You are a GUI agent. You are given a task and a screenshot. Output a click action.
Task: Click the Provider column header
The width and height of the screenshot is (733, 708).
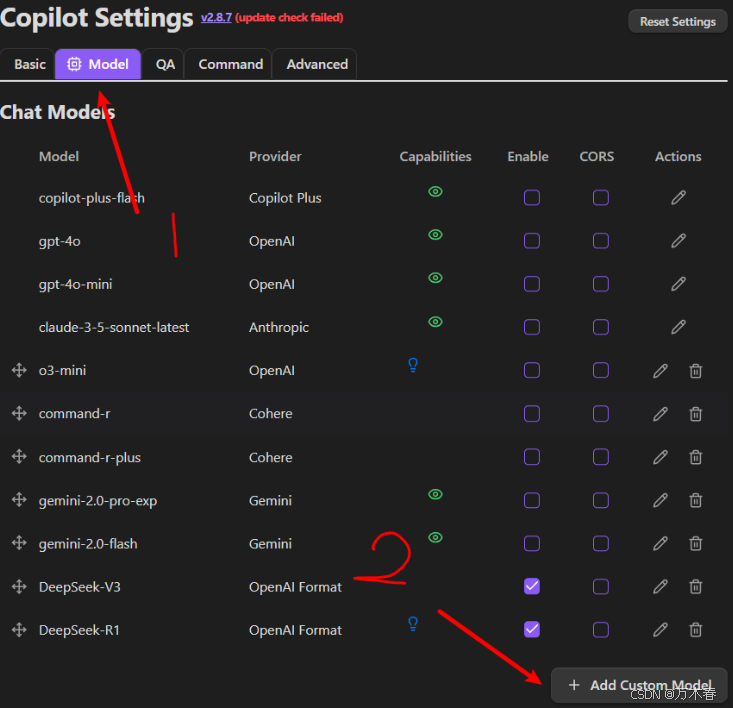[x=275, y=157]
